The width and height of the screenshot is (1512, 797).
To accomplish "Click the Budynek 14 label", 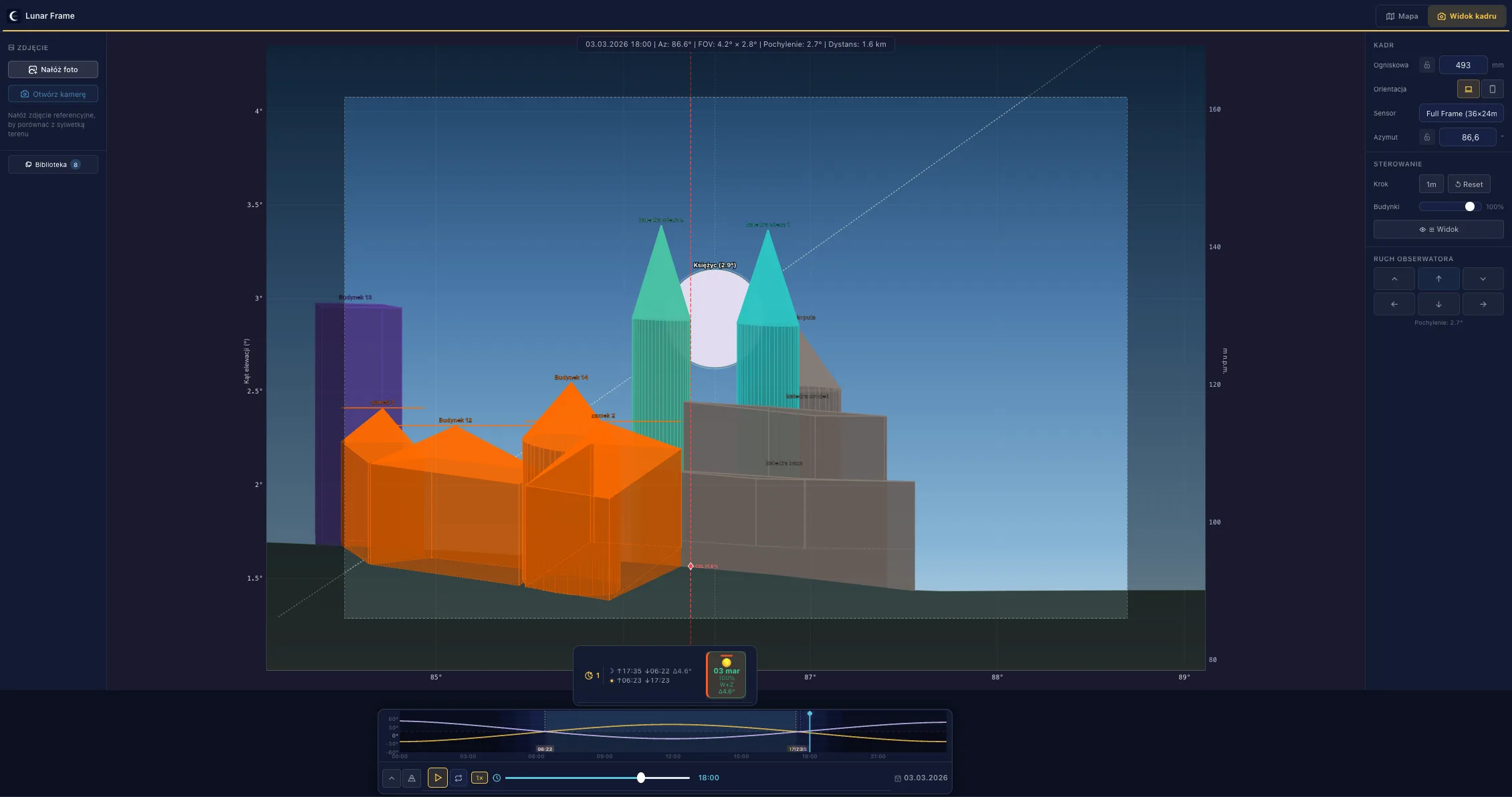I will [571, 377].
